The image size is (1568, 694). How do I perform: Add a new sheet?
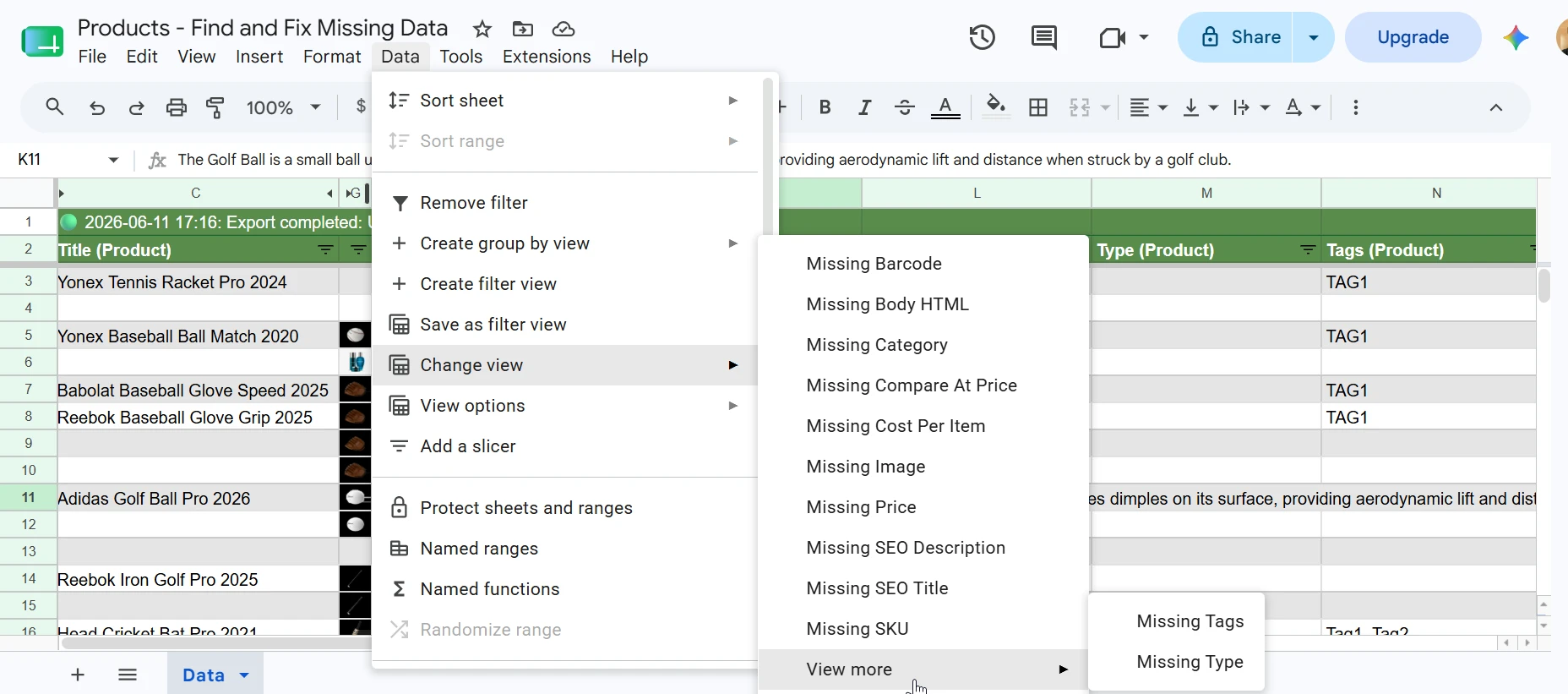(78, 675)
